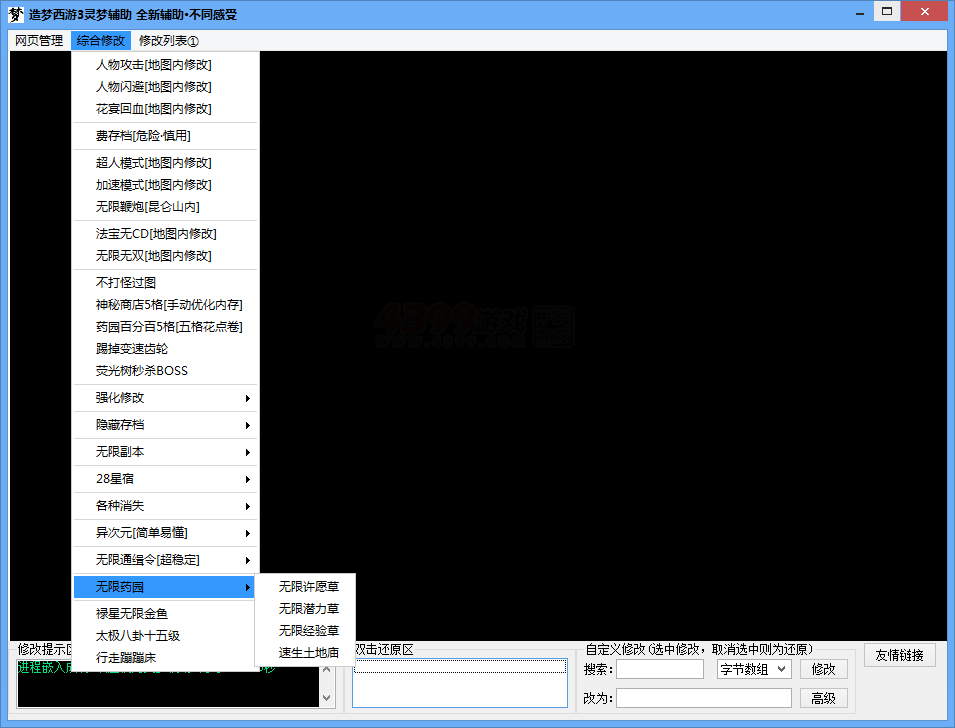Expand the 无限副本 submenu
The height and width of the screenshot is (728, 955).
[x=166, y=451]
